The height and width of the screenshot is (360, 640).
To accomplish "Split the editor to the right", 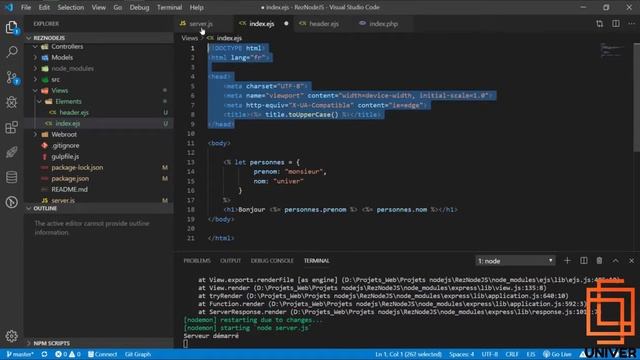I will pyautogui.click(x=616, y=24).
